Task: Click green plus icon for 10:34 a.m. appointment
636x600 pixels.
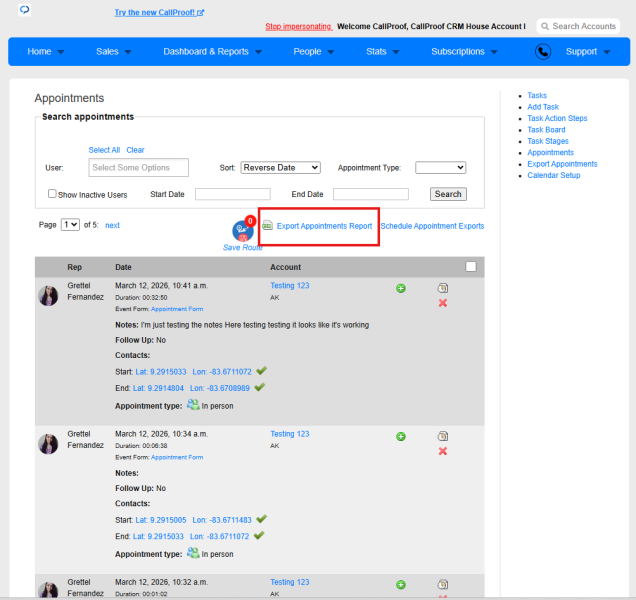Action: 401,437
